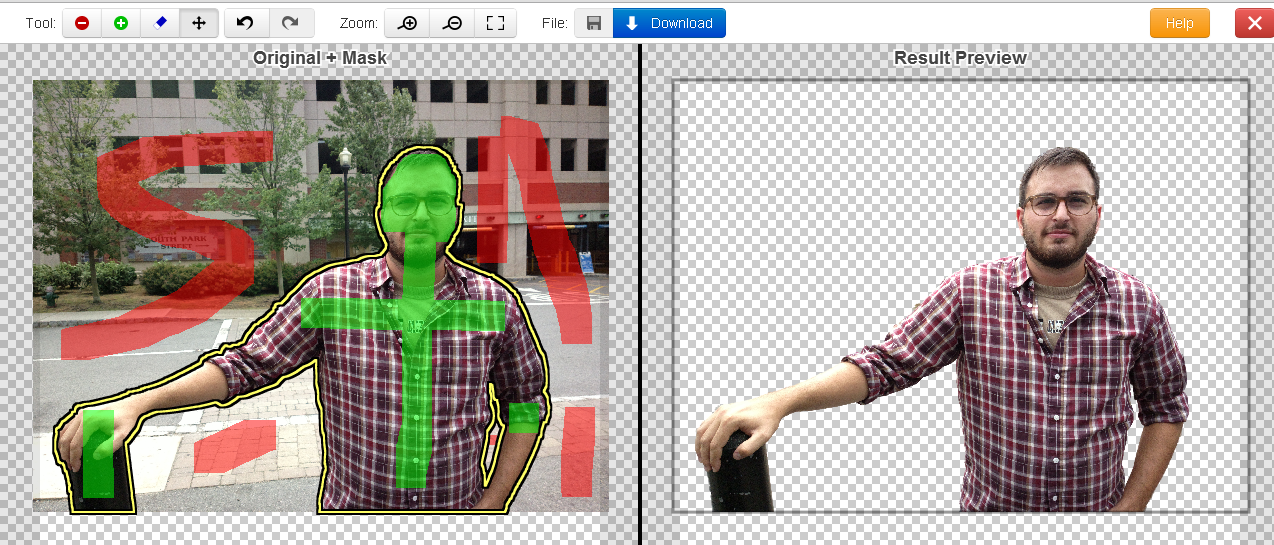Click the red S-shaped background mark
Screen dimensions: 1274x545
point(170,240)
